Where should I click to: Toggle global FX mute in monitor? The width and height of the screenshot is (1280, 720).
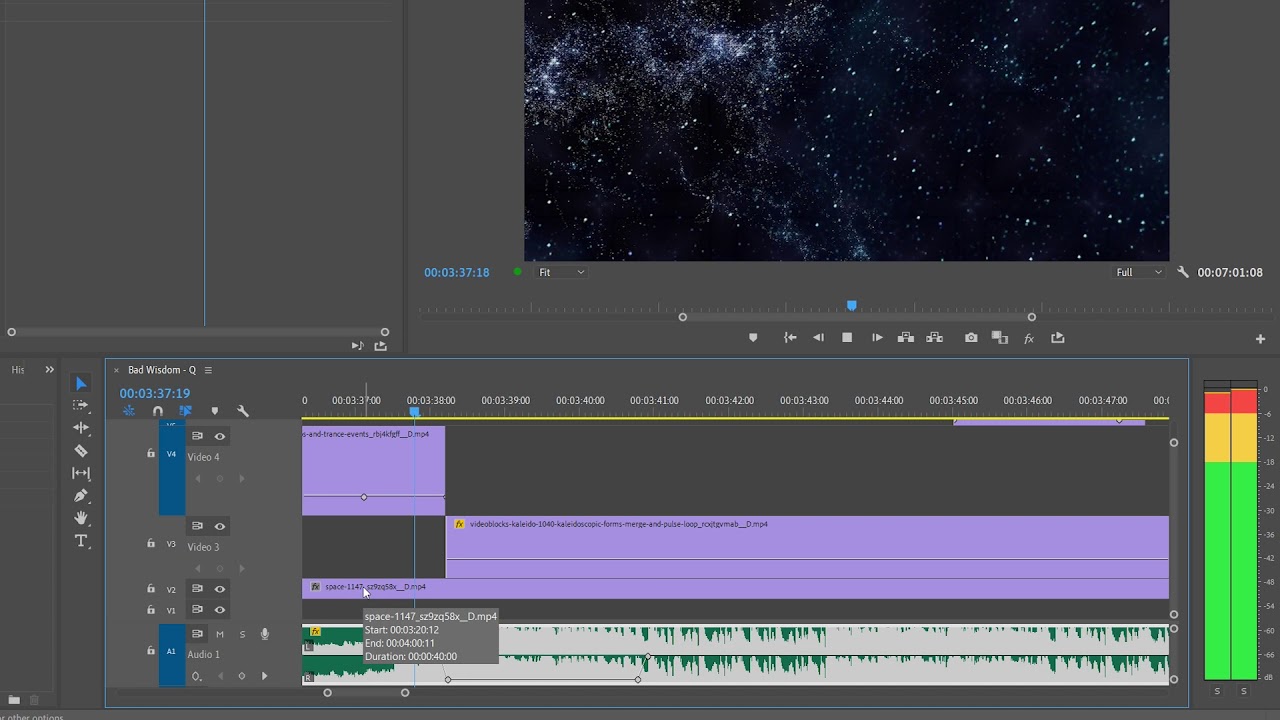coord(1029,339)
